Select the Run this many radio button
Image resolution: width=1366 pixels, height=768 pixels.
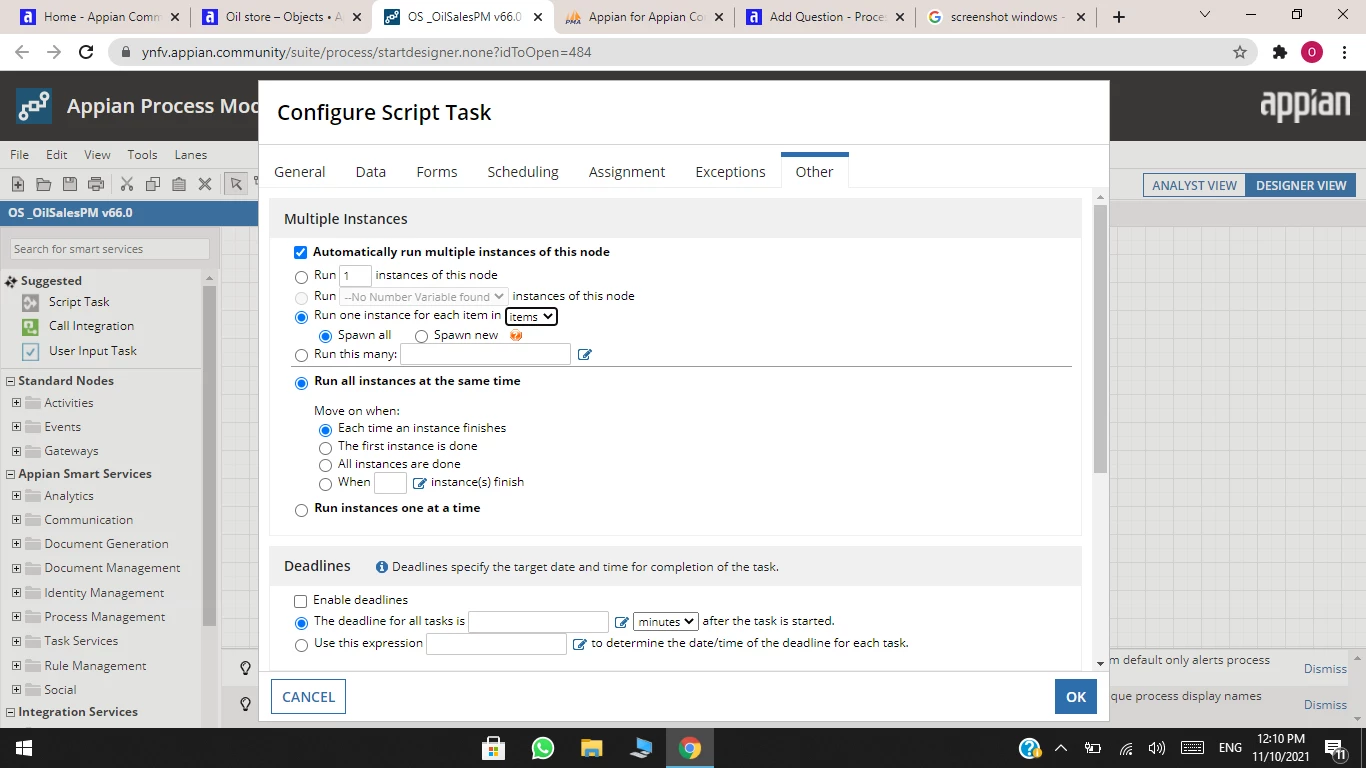(302, 356)
